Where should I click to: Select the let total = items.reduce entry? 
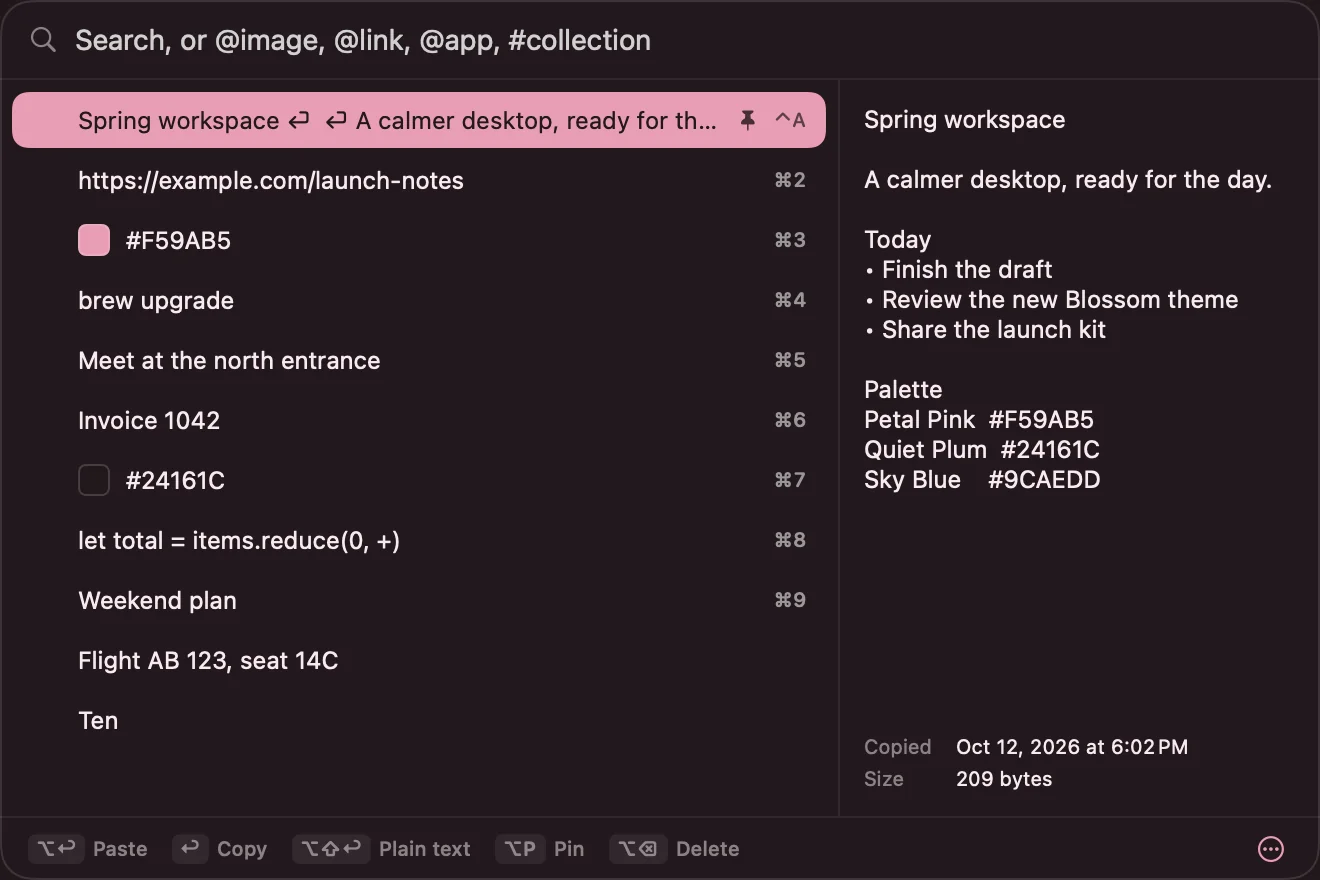pyautogui.click(x=419, y=540)
